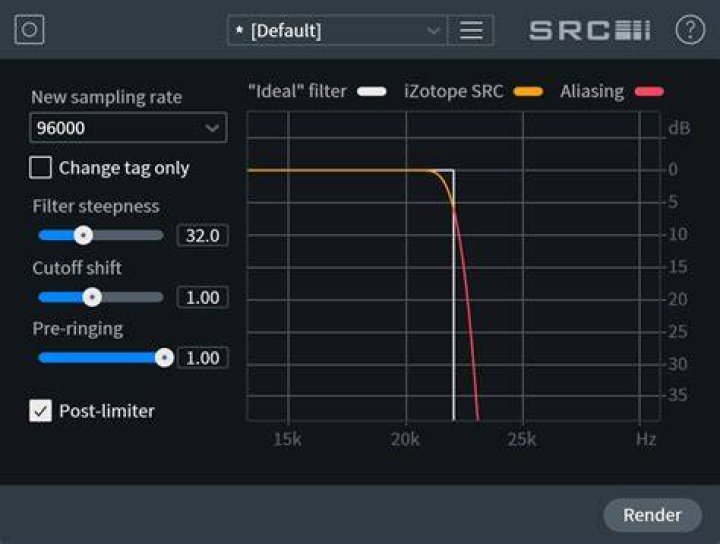720x544 pixels.
Task: Click the "Ideal" filter legend text
Action: (x=297, y=91)
